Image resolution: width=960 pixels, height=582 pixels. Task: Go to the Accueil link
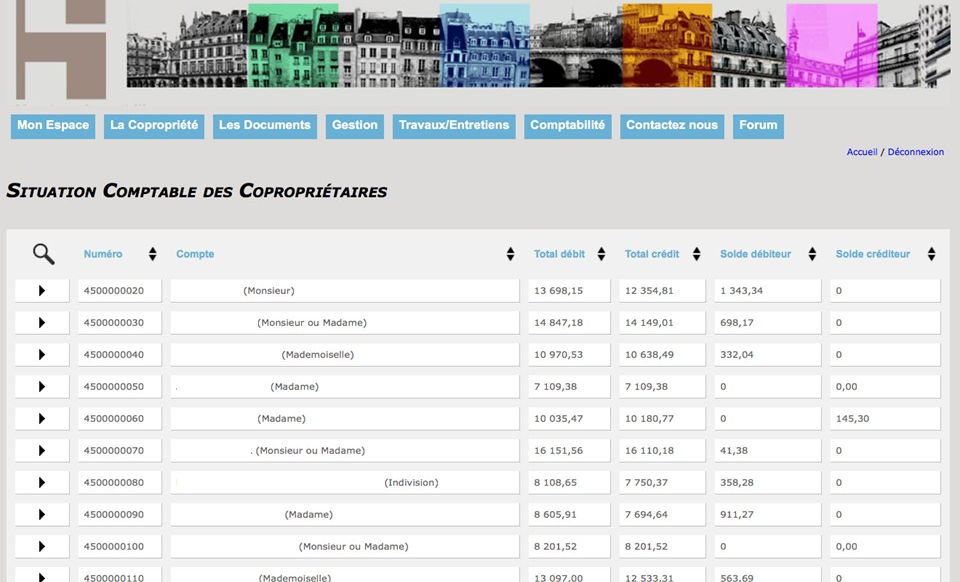861,152
